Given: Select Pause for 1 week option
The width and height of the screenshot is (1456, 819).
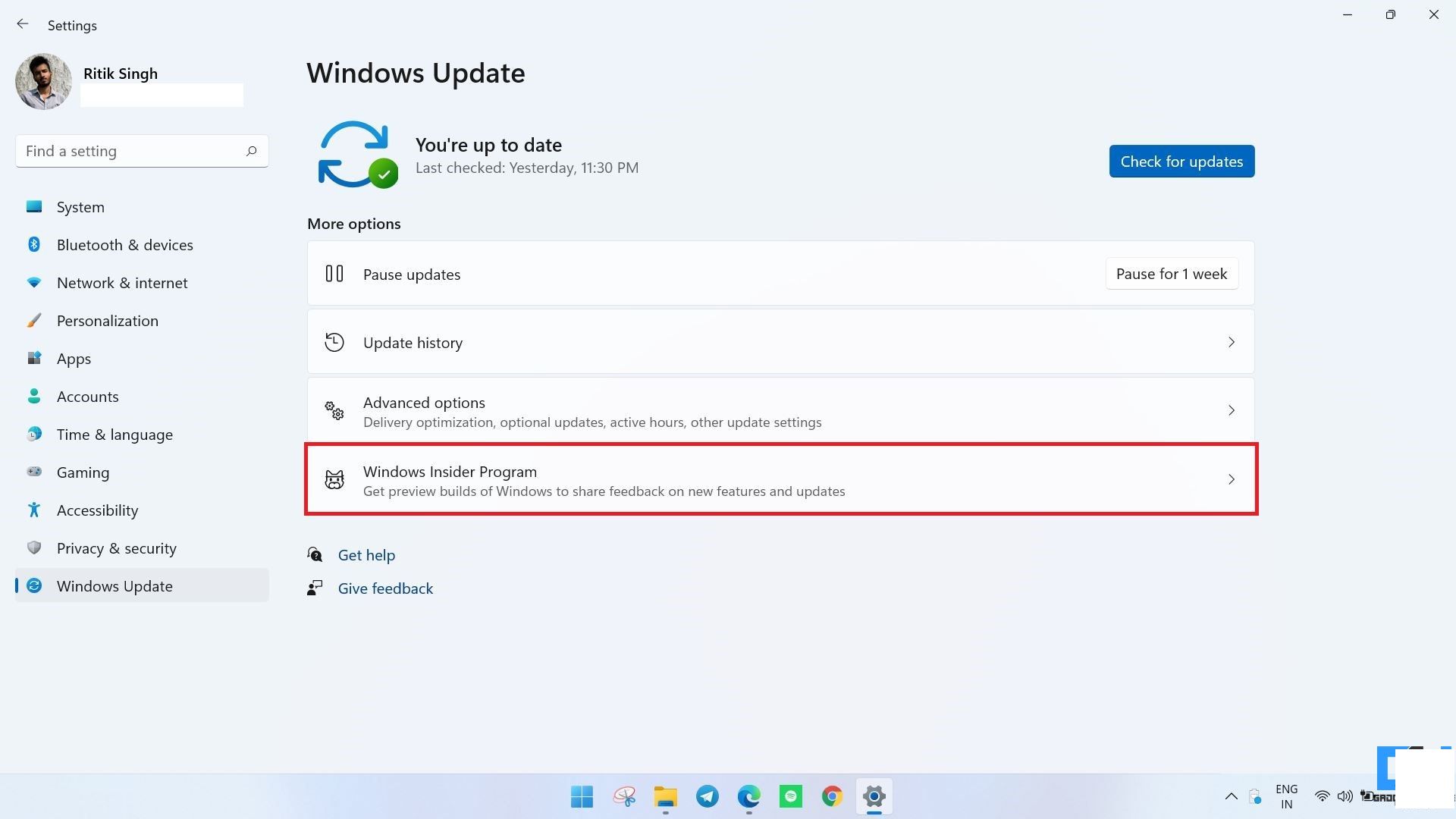Looking at the screenshot, I should click(1172, 272).
